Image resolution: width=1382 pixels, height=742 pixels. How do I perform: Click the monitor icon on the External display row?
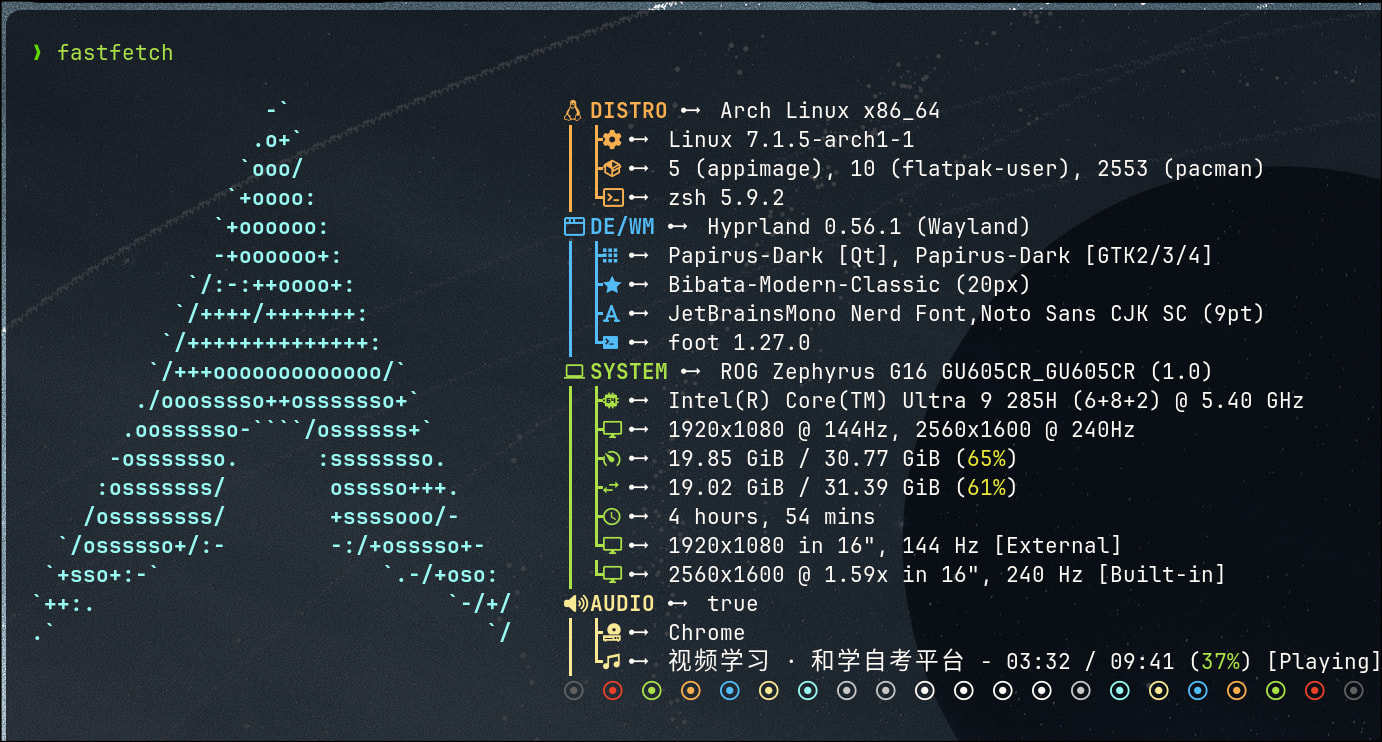612,546
